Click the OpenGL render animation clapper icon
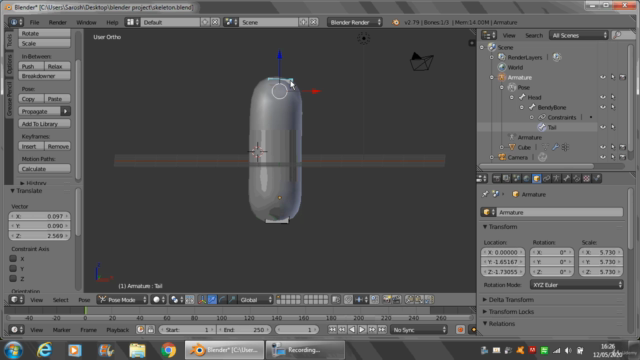Screen dimensions: 640x360 [396, 300]
